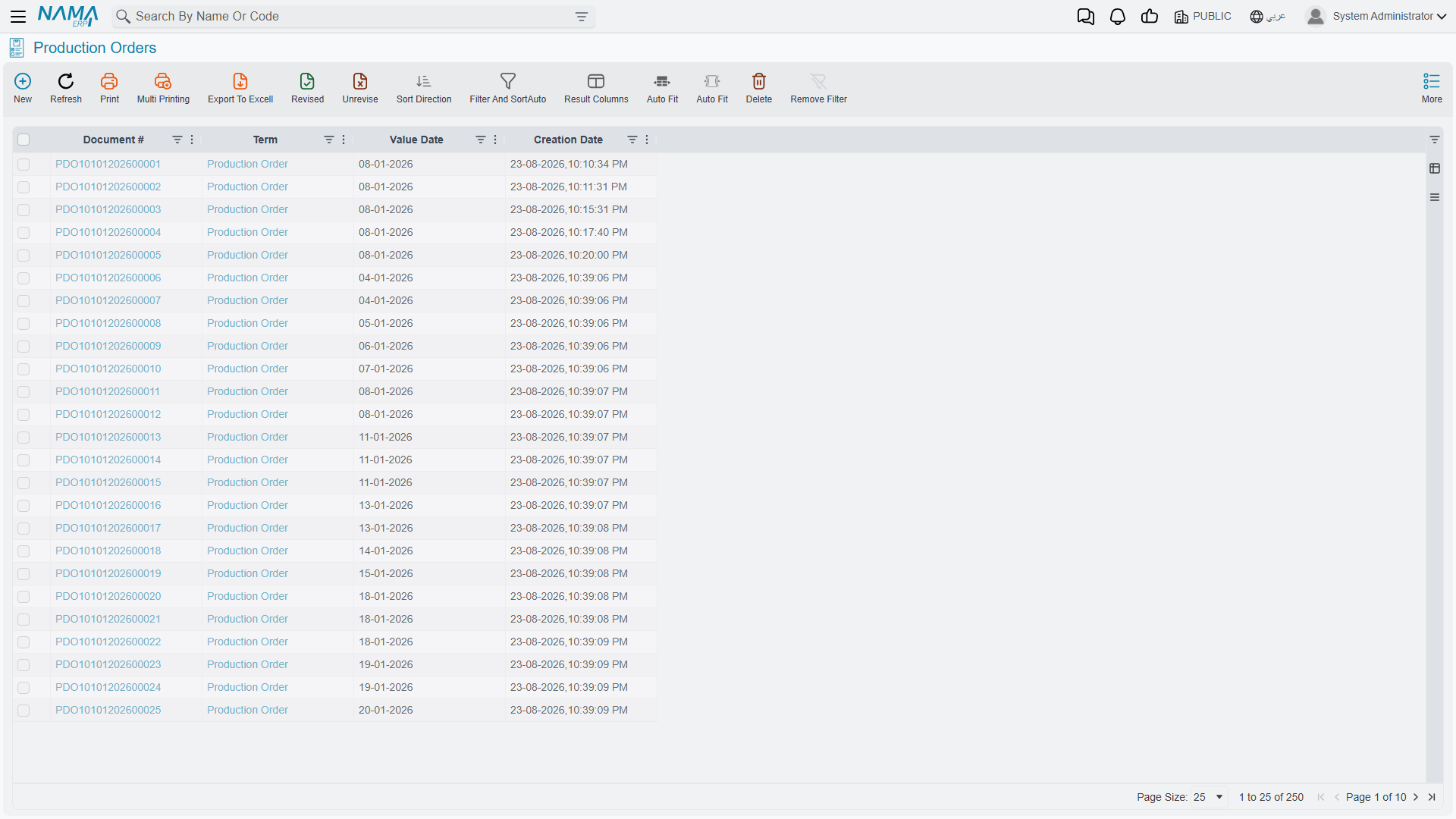Viewport: 1456px width, 819px height.
Task: Click the thumbs up feedback icon
Action: (1150, 17)
